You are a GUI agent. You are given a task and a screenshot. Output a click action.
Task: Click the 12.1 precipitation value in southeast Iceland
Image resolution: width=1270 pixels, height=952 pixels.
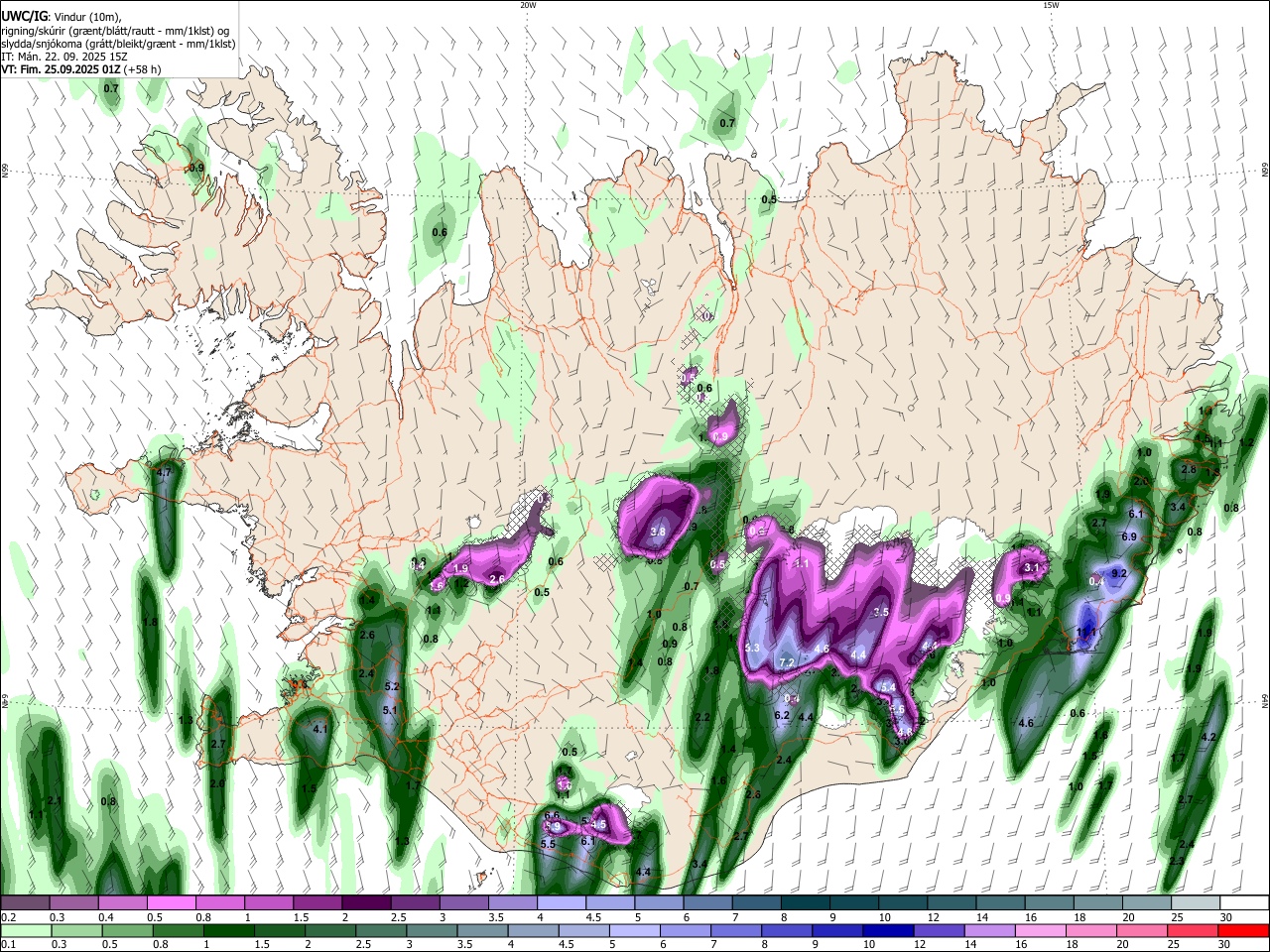(1086, 632)
